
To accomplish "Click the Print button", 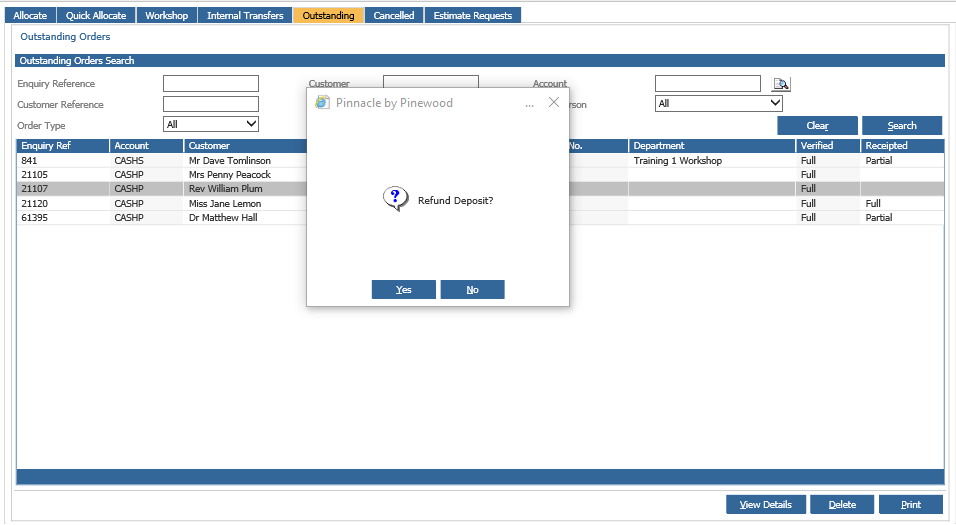I will [x=911, y=504].
